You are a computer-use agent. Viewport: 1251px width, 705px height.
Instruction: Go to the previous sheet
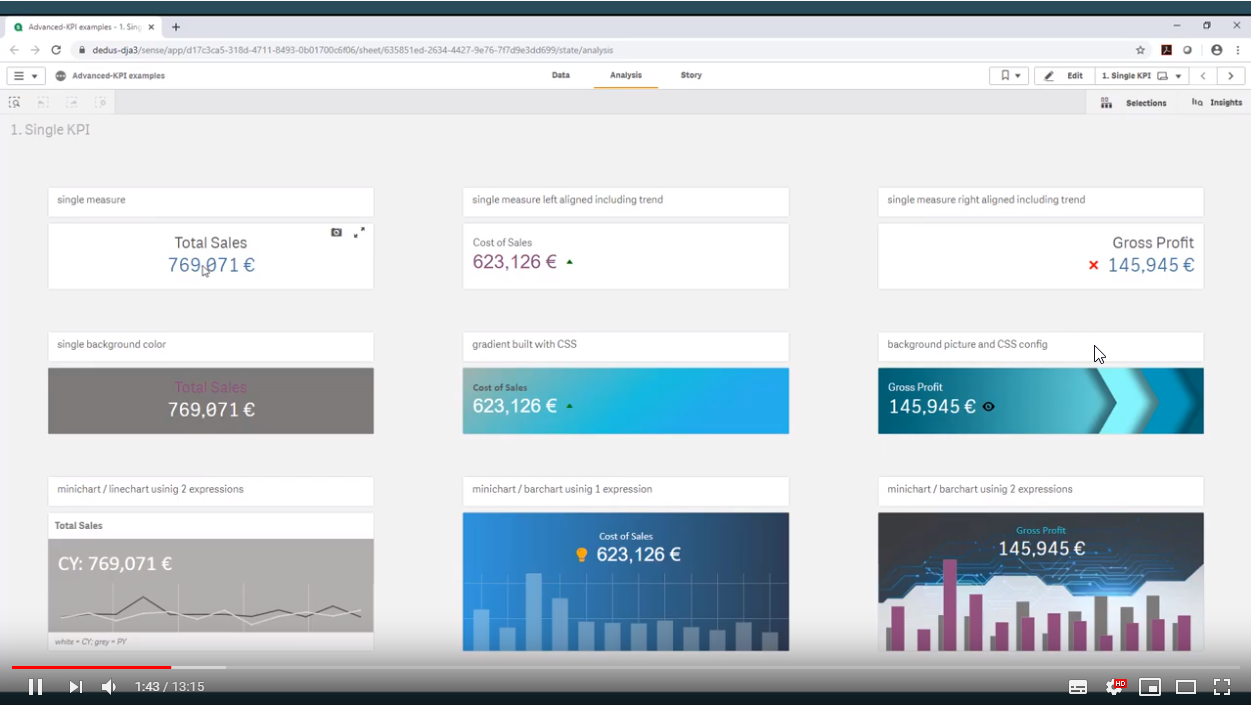pyautogui.click(x=1203, y=76)
